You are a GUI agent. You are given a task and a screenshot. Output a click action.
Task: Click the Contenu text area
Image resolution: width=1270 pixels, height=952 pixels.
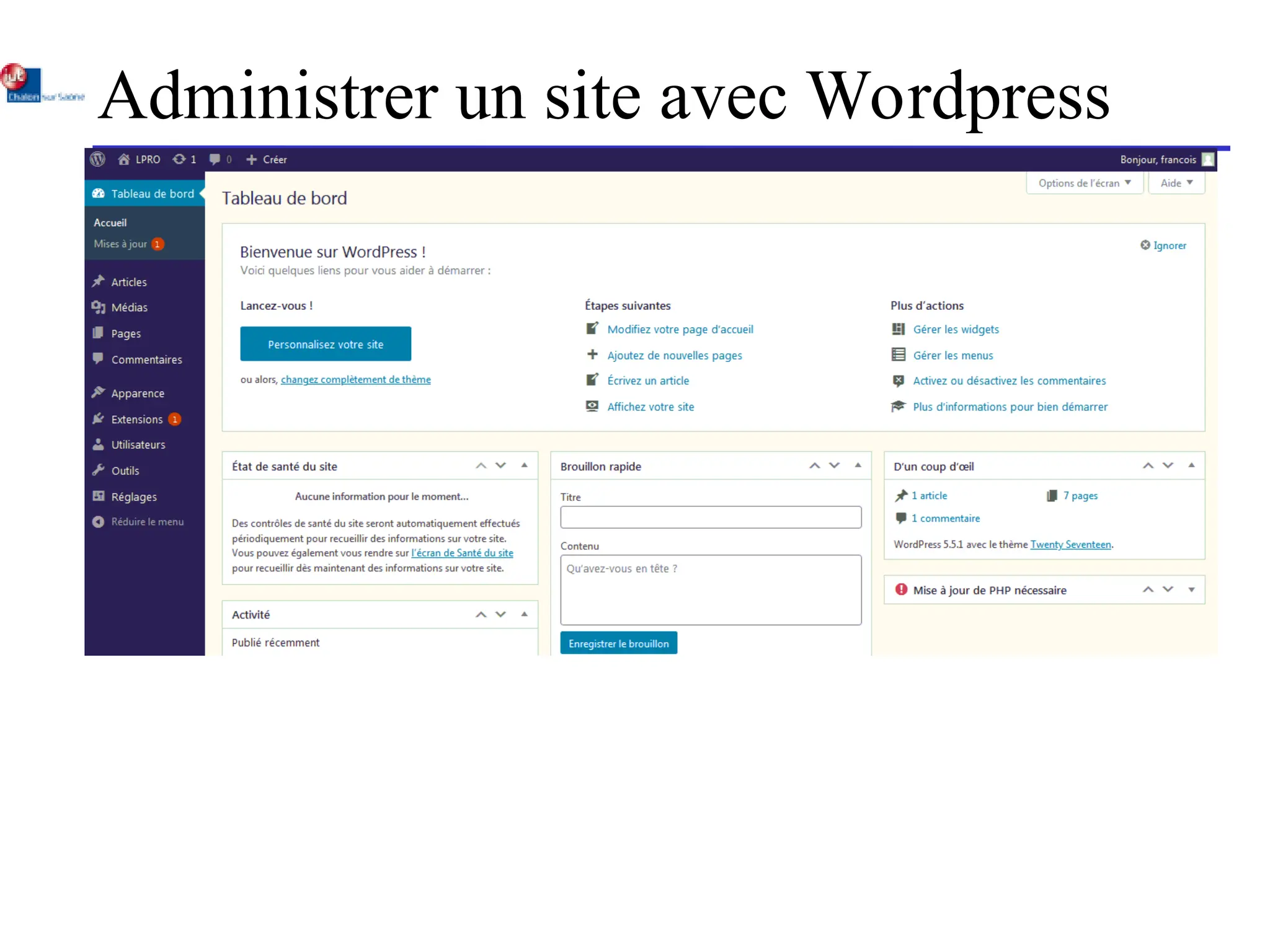711,590
